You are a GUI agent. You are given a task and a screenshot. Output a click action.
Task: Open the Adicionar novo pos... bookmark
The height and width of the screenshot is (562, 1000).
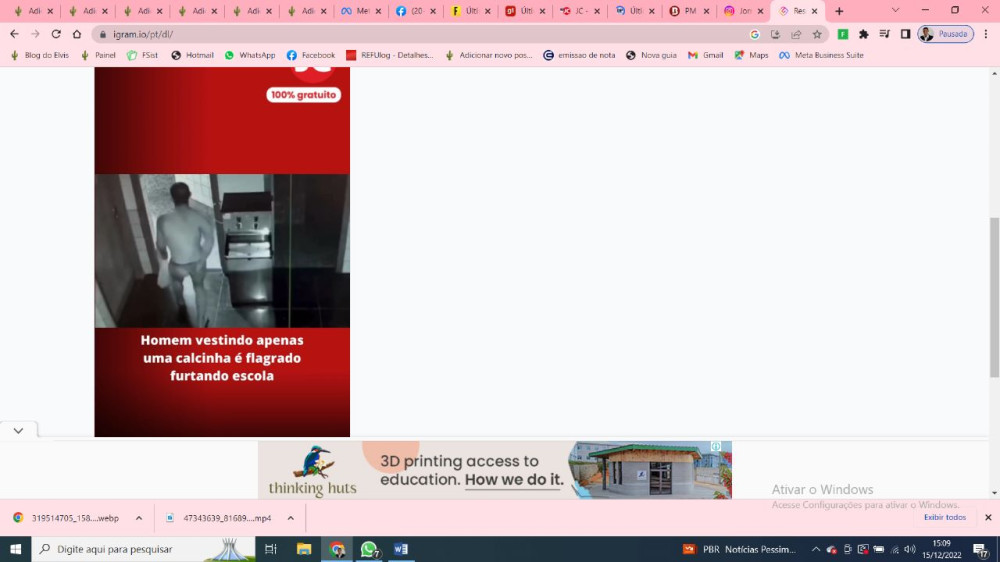[x=489, y=55]
